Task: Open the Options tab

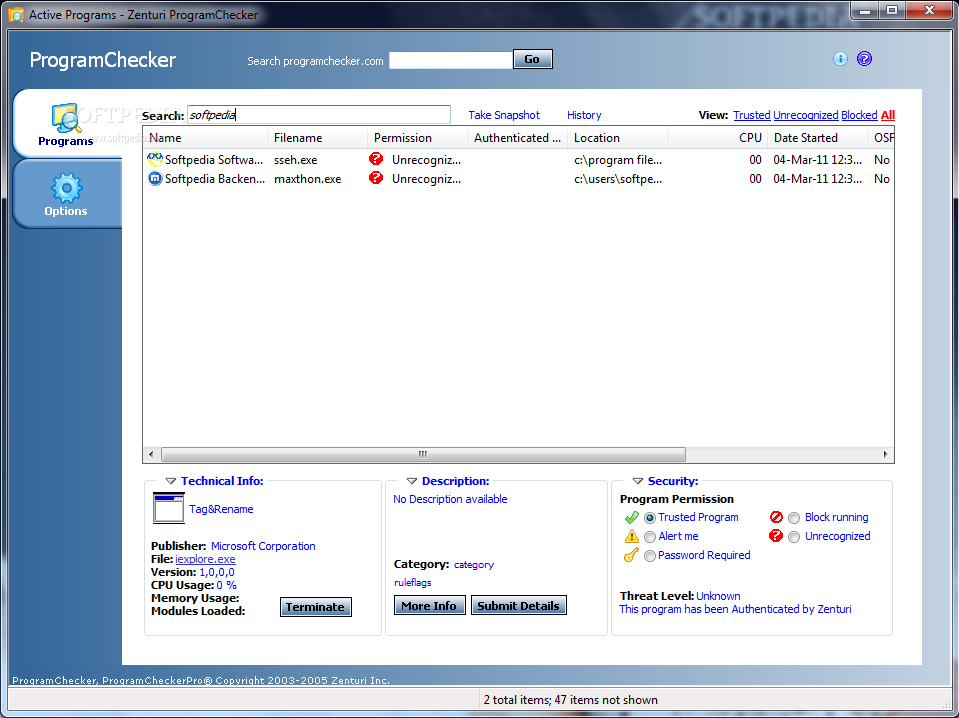Action: (x=66, y=194)
